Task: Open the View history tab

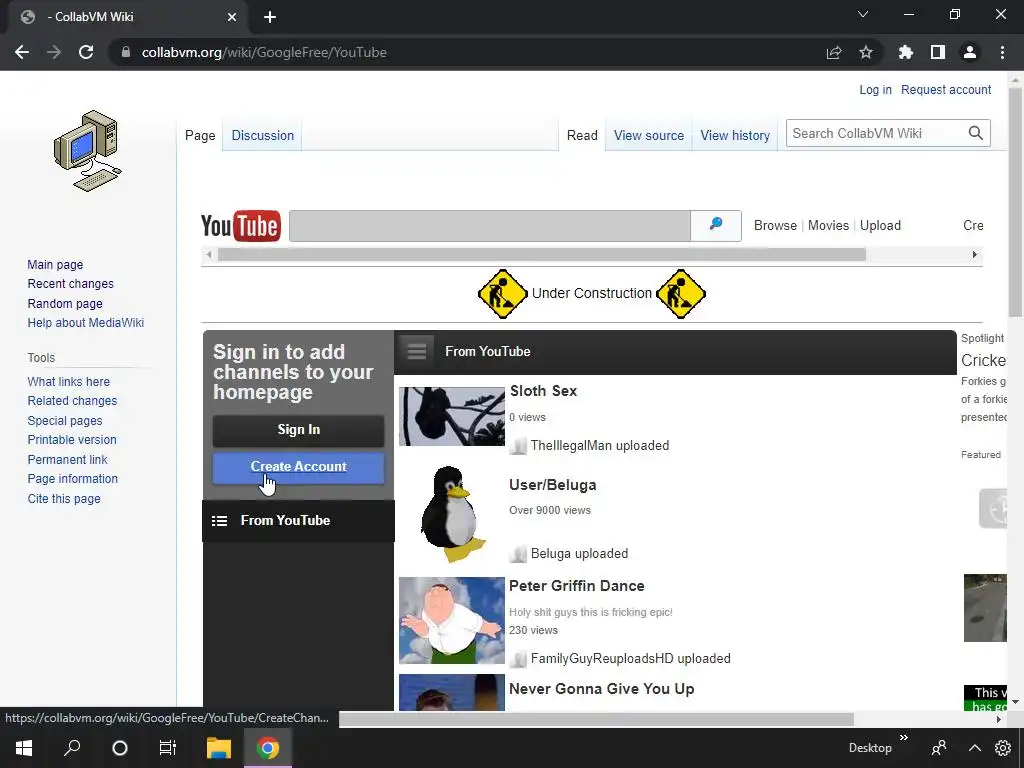Action: (x=735, y=135)
